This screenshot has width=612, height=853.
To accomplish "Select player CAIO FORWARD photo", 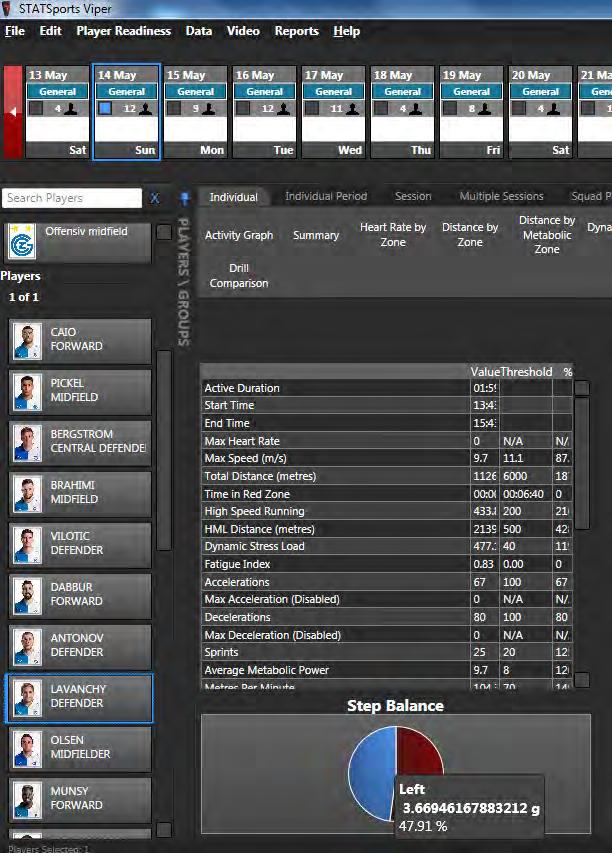I will 27,341.
